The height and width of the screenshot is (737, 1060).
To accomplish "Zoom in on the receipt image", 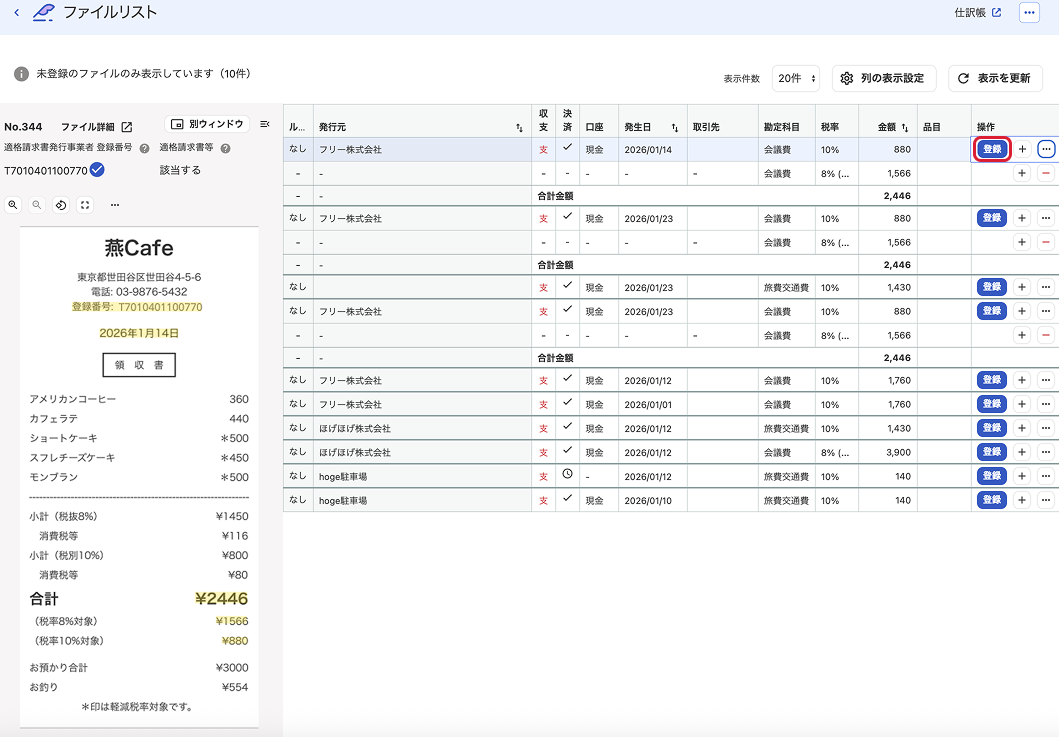I will [13, 205].
